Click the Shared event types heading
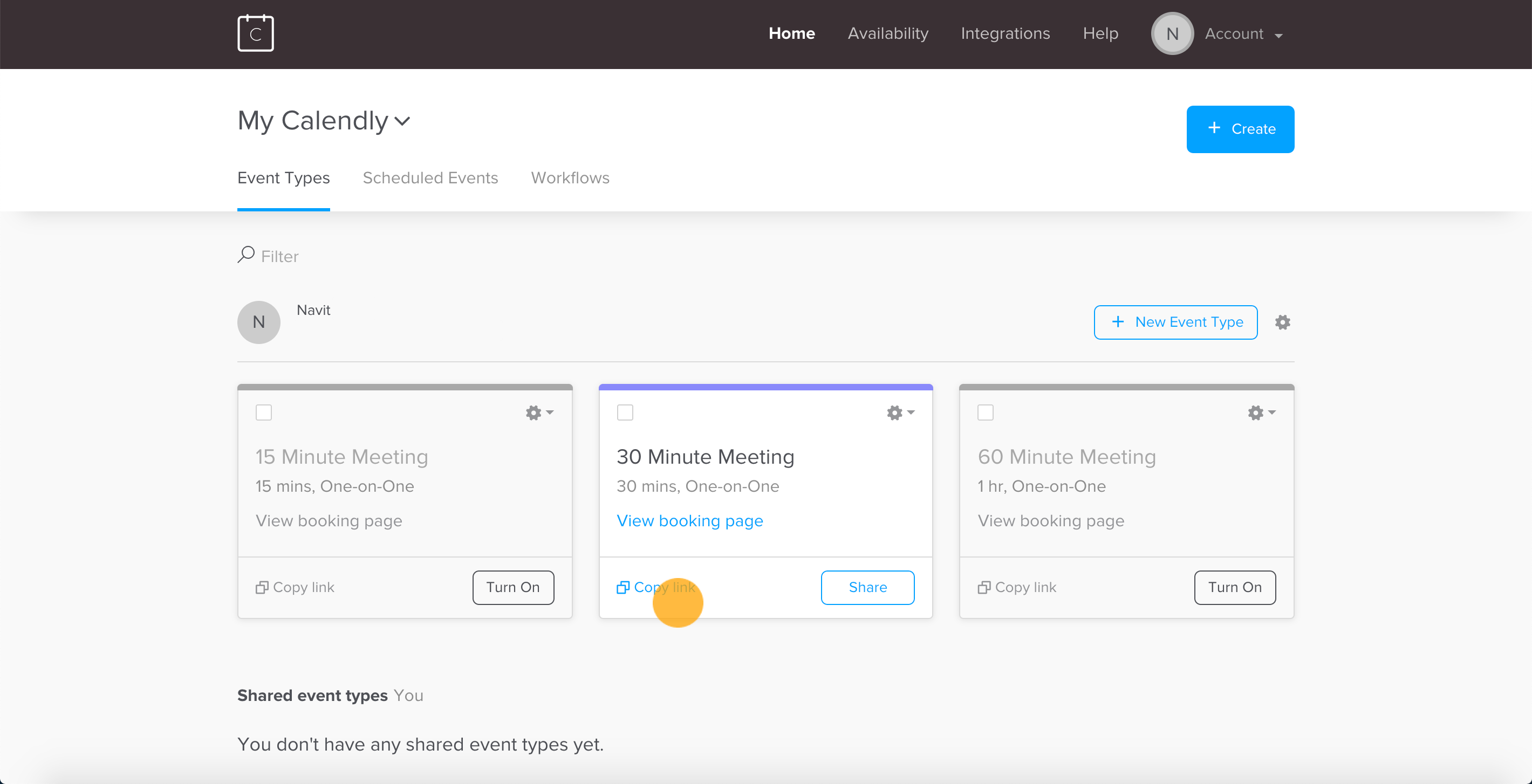Screen dimensions: 1532x784 (312, 696)
